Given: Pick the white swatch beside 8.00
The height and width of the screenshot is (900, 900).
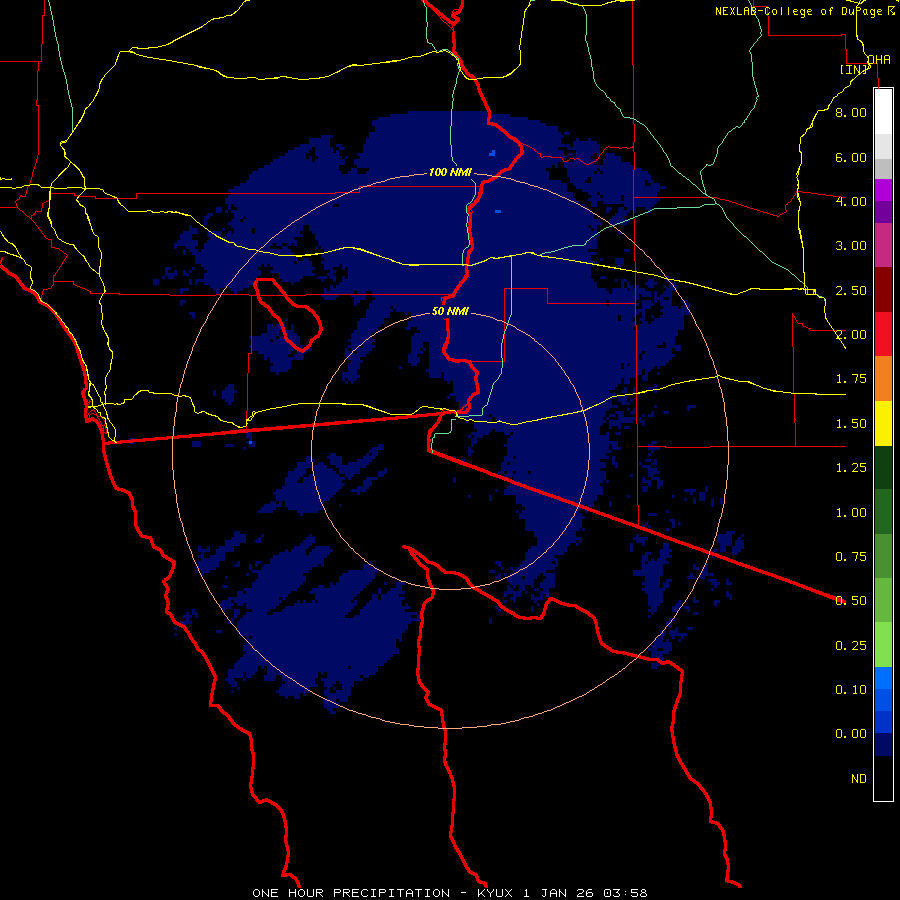Looking at the screenshot, I should tap(883, 112).
